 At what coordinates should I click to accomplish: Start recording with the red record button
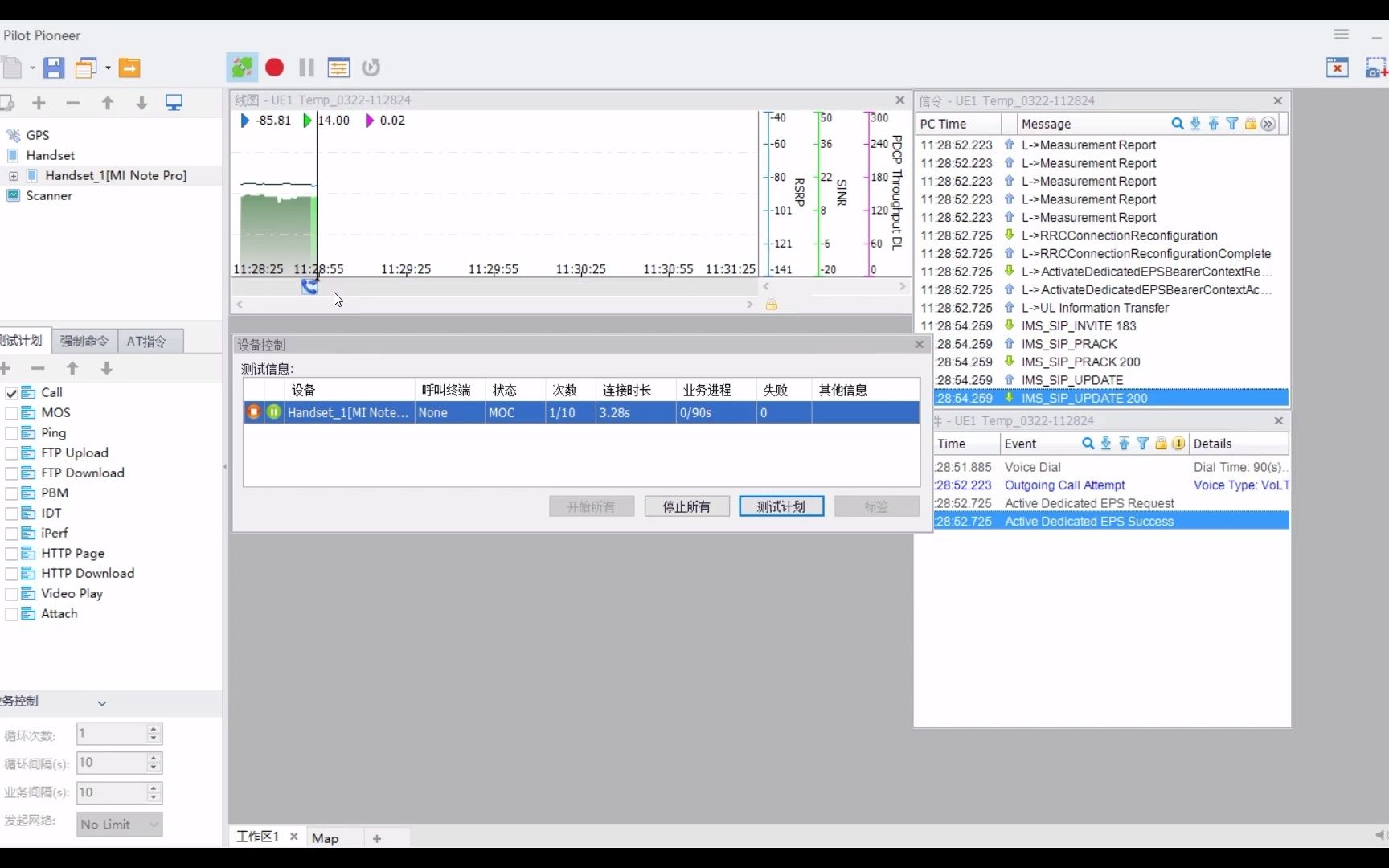[274, 68]
